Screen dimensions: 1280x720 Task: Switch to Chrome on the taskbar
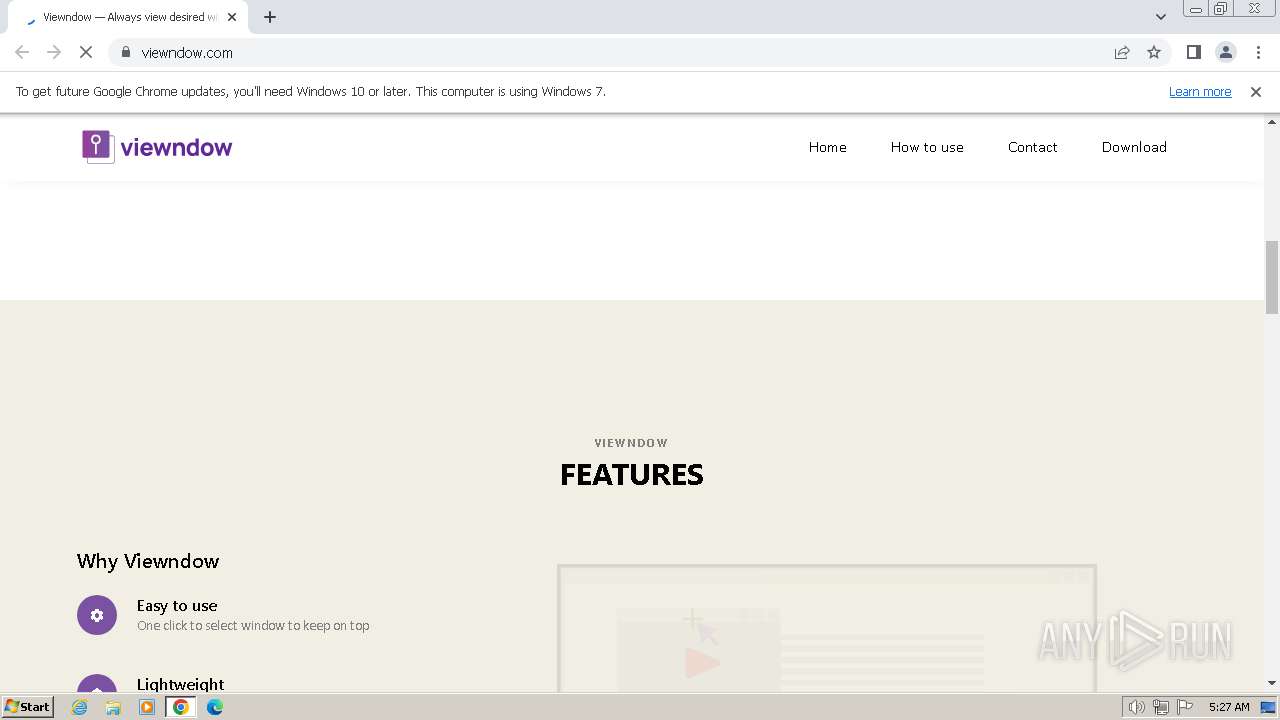[181, 707]
